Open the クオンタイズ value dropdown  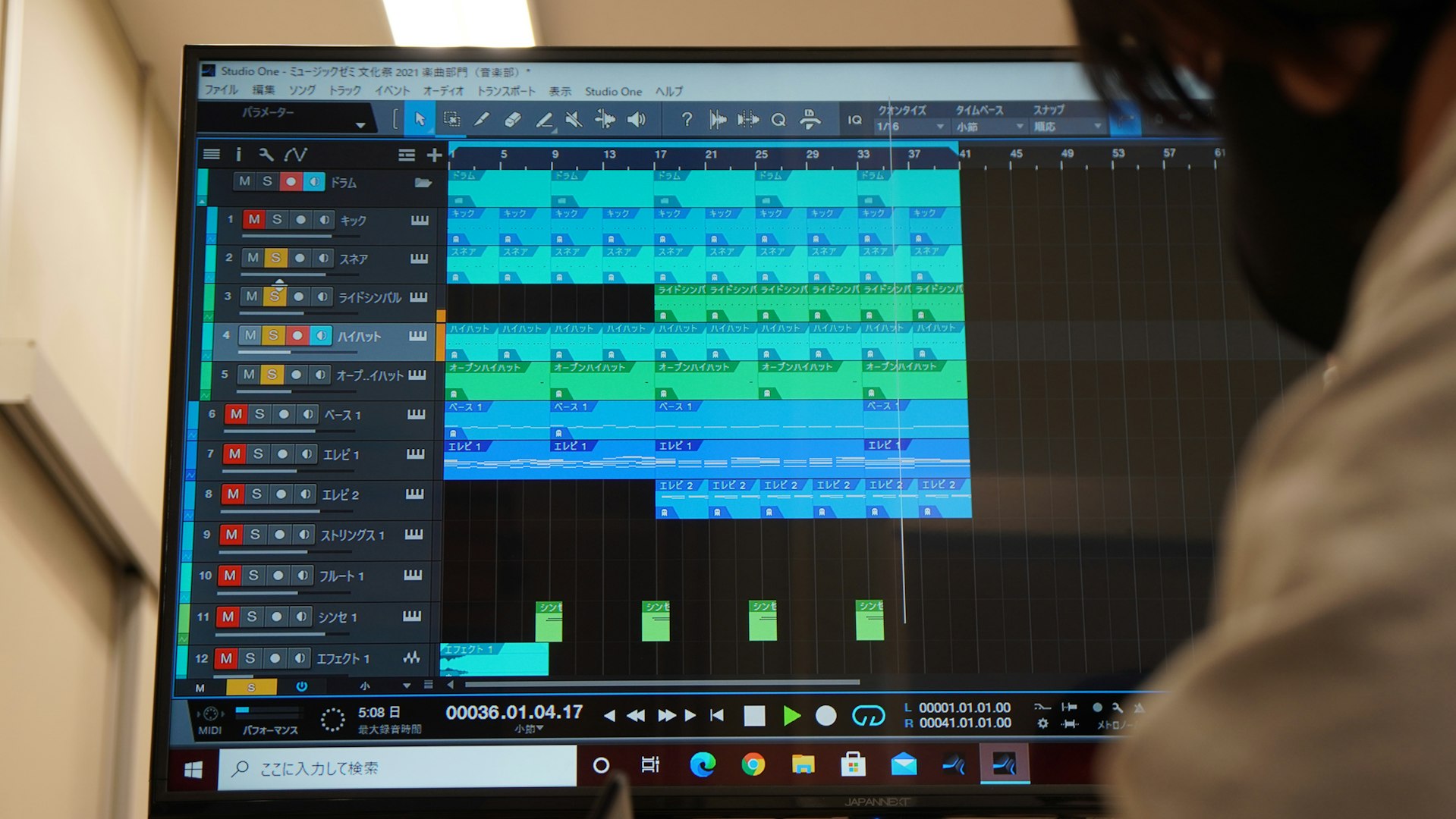click(x=909, y=127)
